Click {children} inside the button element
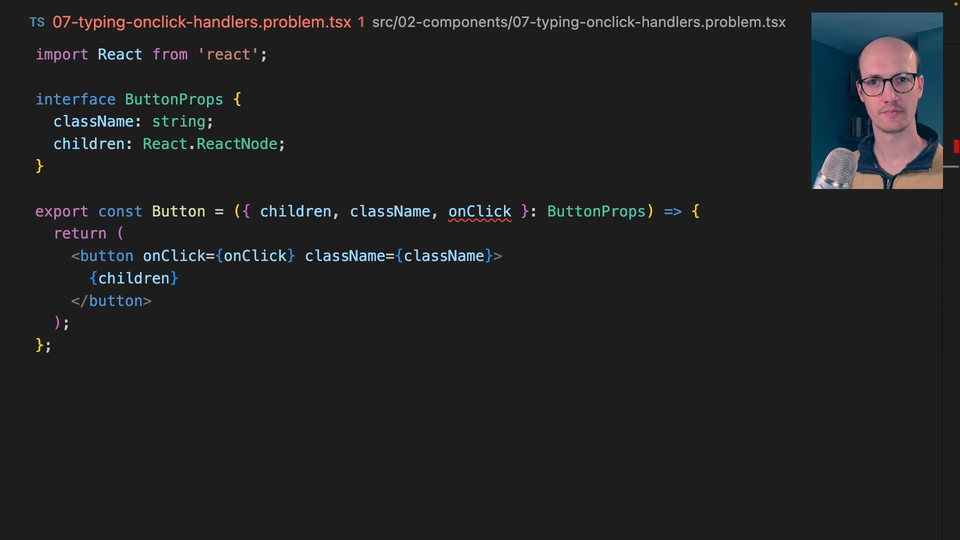Screen dimensions: 960x540 (133, 278)
